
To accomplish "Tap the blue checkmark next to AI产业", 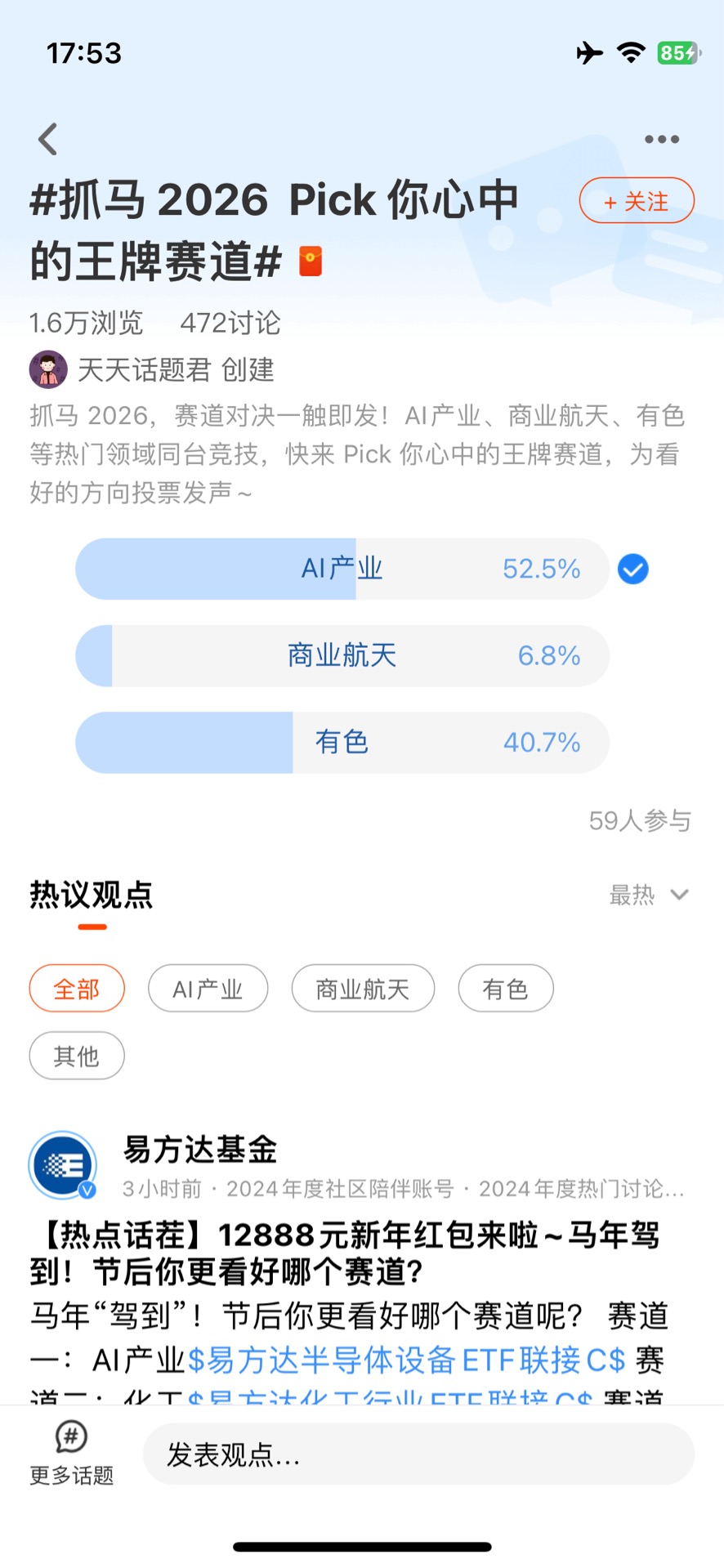I will [x=632, y=569].
